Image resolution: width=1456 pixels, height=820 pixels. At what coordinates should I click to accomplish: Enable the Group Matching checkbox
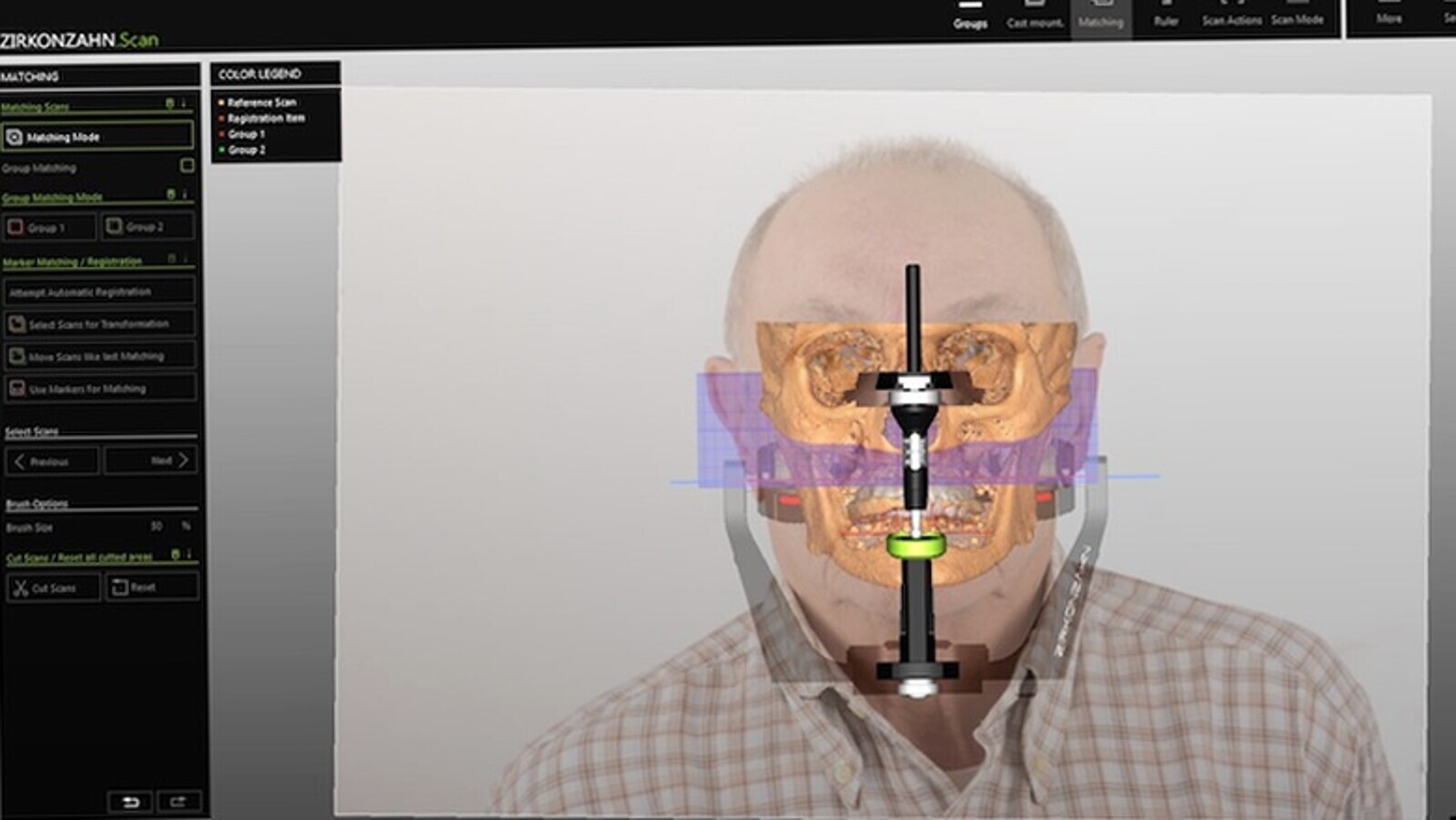(x=187, y=166)
